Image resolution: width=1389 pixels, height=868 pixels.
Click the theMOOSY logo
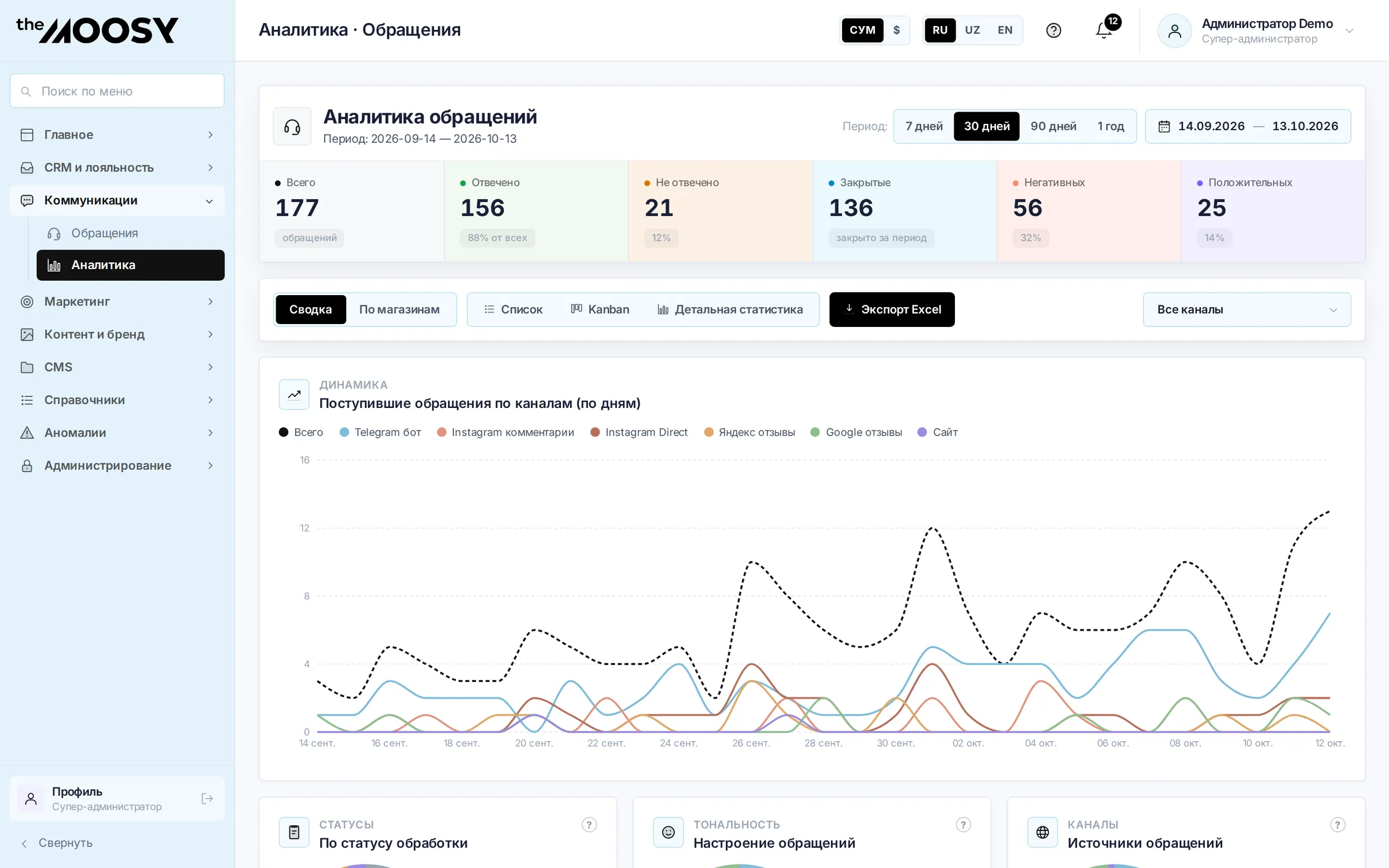point(97,30)
